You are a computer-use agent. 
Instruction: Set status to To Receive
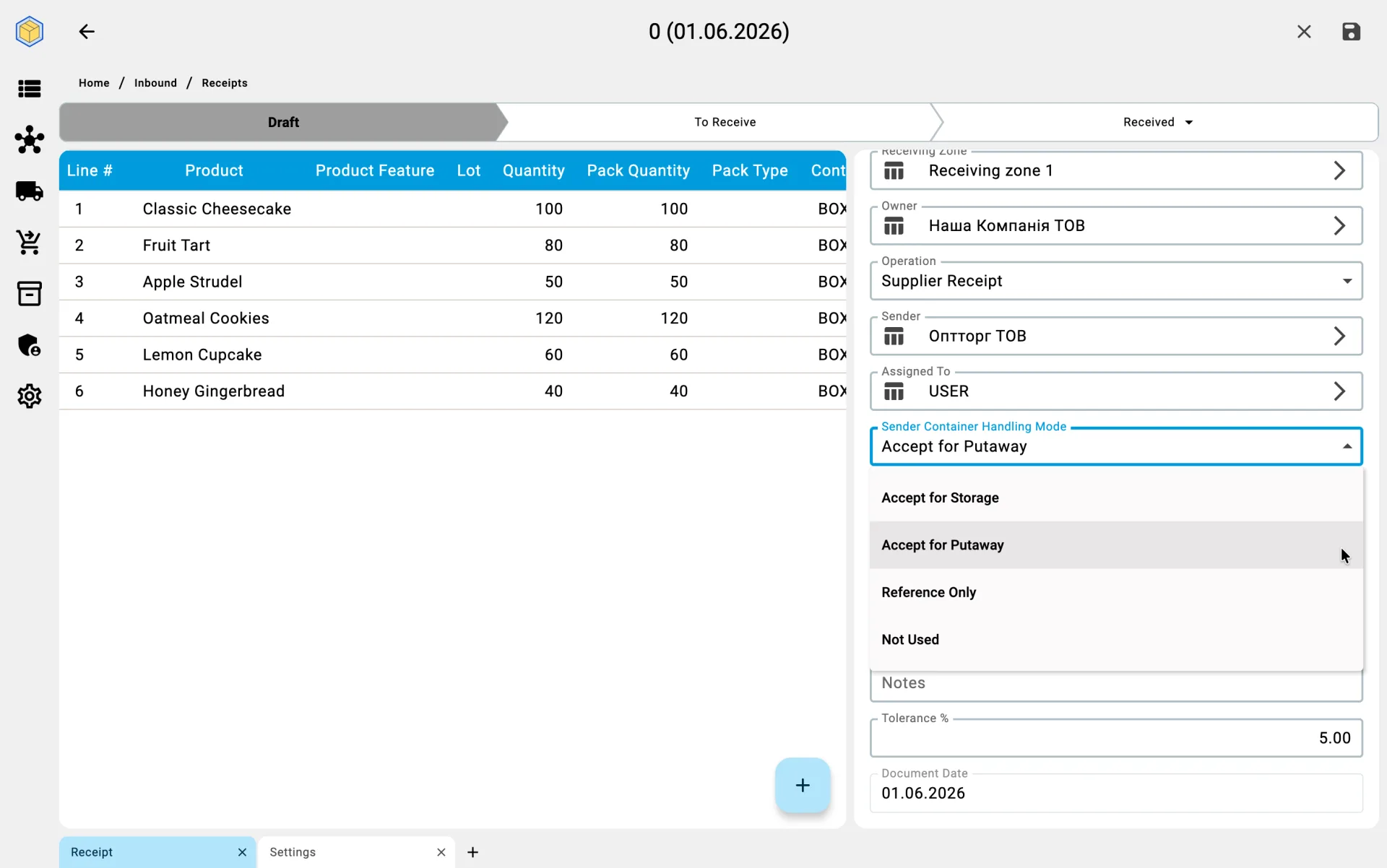point(725,122)
